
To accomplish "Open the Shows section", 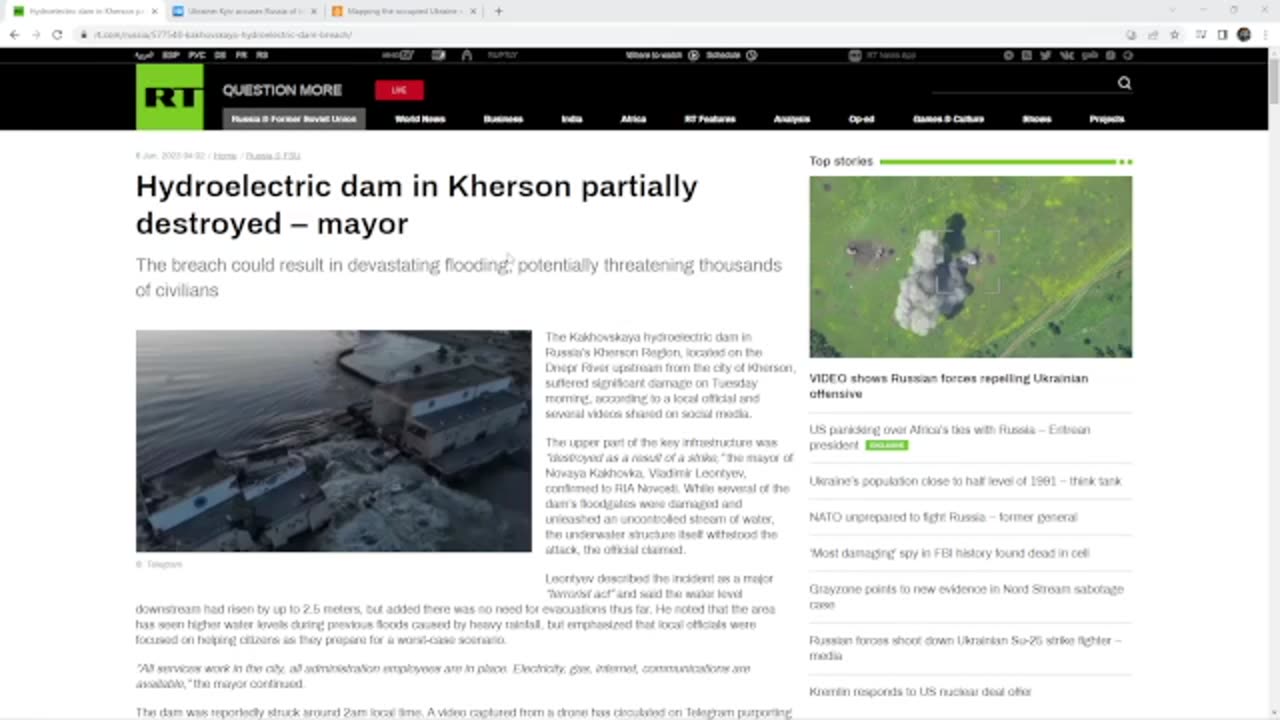I will [1037, 119].
